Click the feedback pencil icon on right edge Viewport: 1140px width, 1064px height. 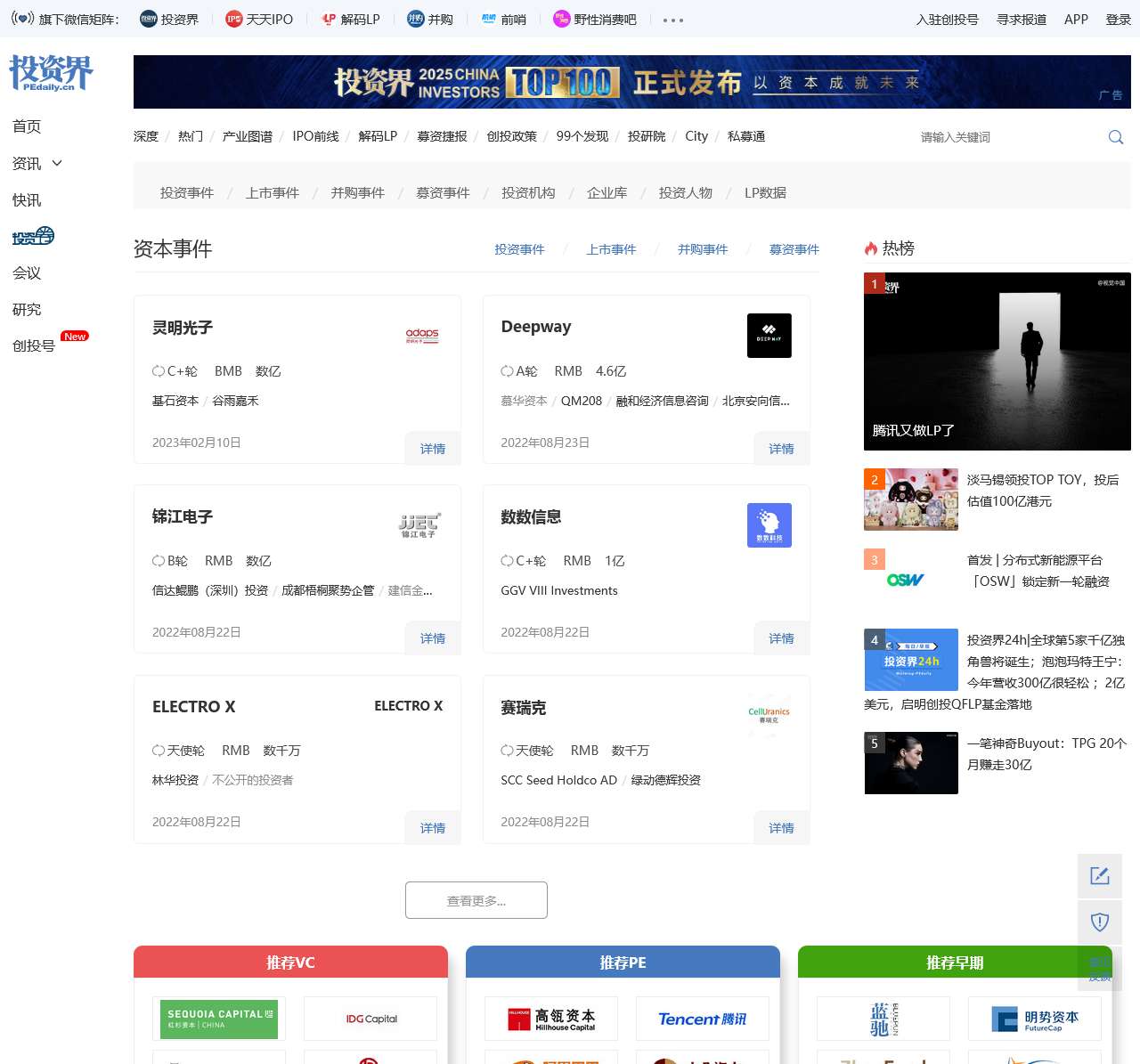tap(1100, 876)
